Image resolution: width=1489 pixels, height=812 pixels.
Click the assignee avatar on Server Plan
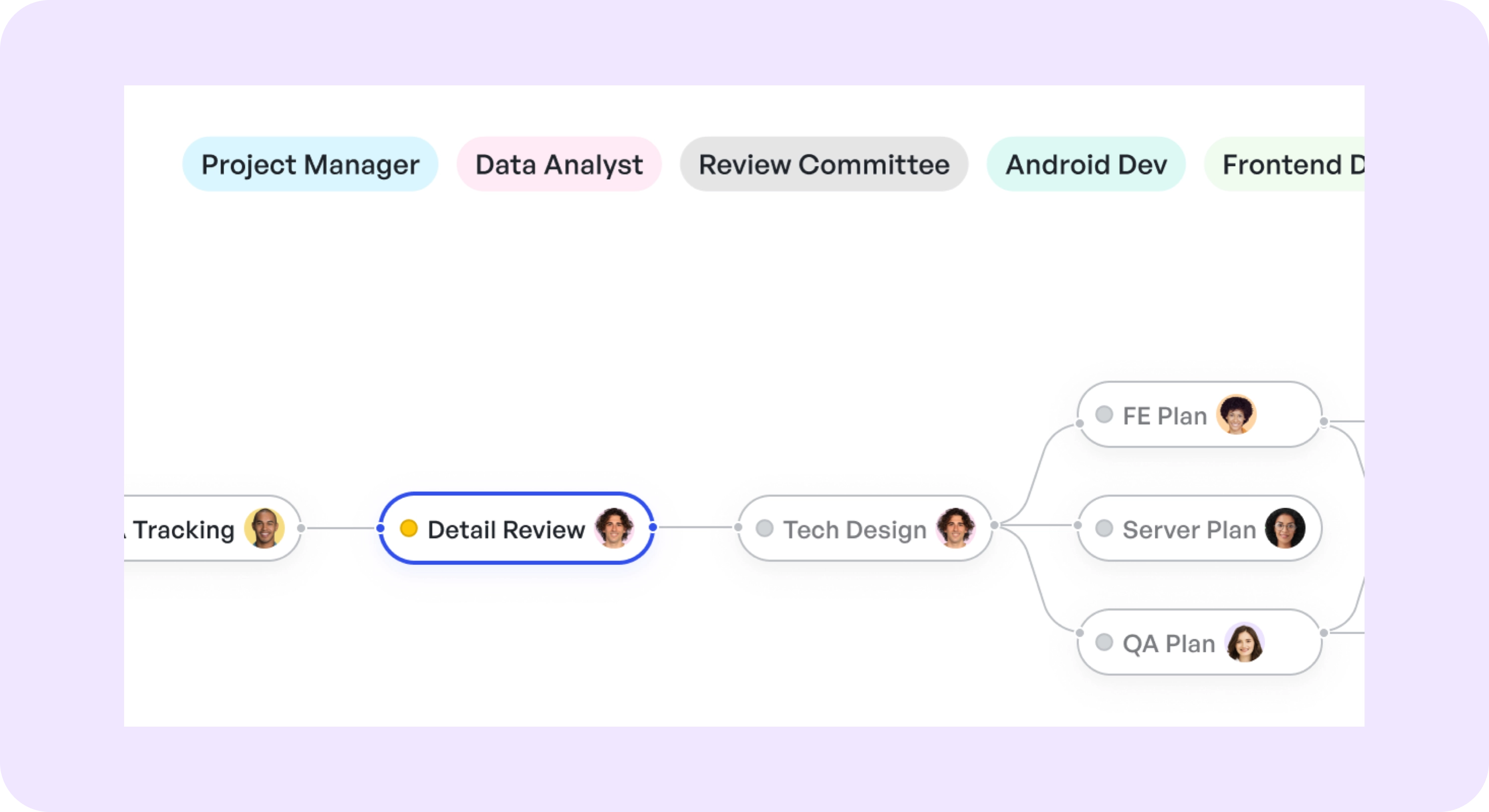coord(1286,528)
